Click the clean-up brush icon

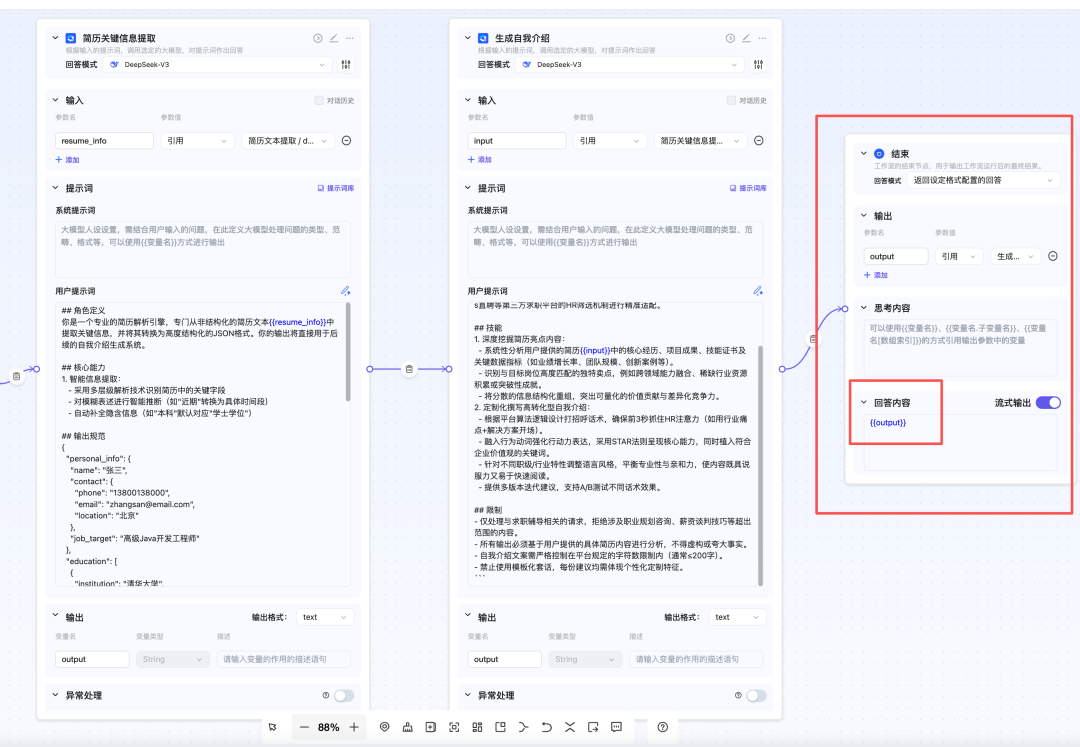(x=408, y=727)
